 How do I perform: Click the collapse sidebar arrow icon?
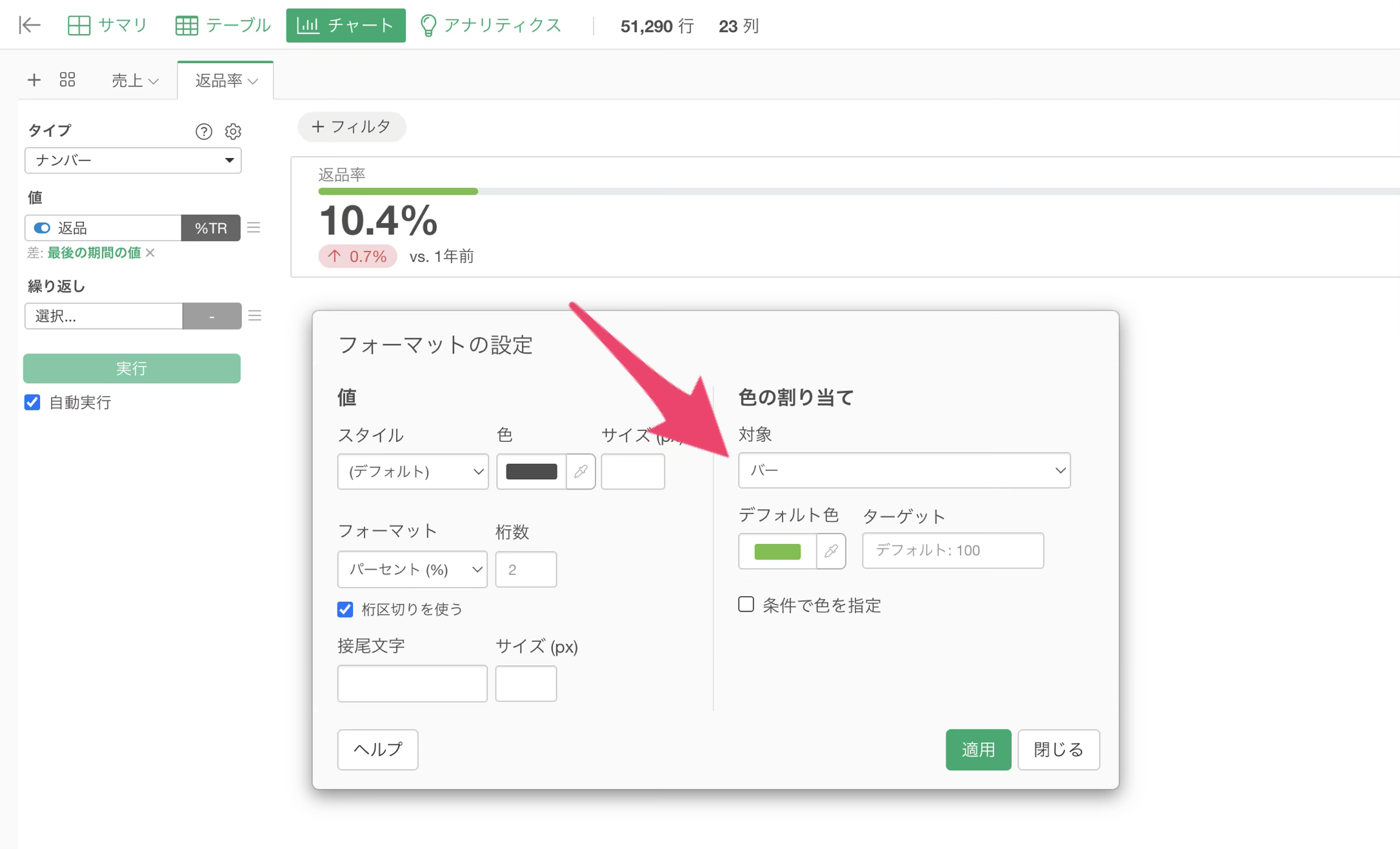pyautogui.click(x=30, y=25)
